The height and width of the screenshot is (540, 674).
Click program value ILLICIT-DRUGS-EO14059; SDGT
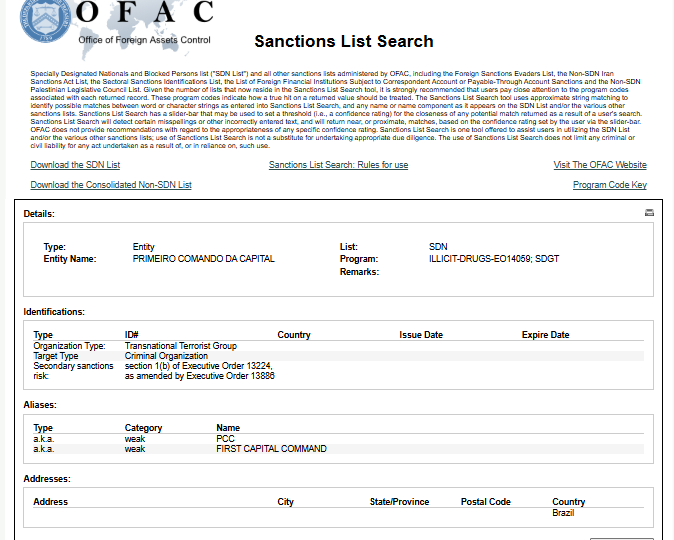click(x=494, y=259)
